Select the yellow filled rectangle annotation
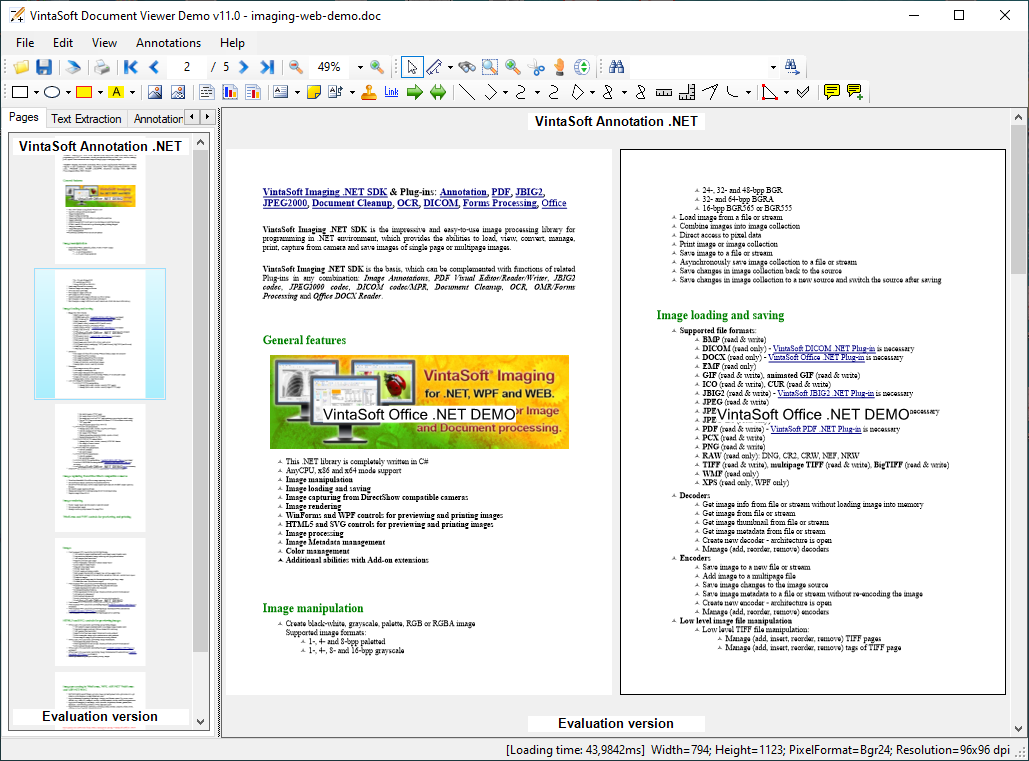Viewport: 1029px width, 761px height. [84, 93]
